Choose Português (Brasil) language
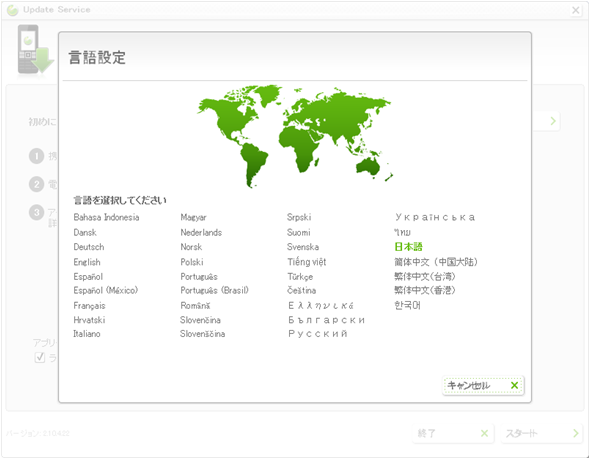This screenshot has width=589, height=458. click(x=214, y=290)
